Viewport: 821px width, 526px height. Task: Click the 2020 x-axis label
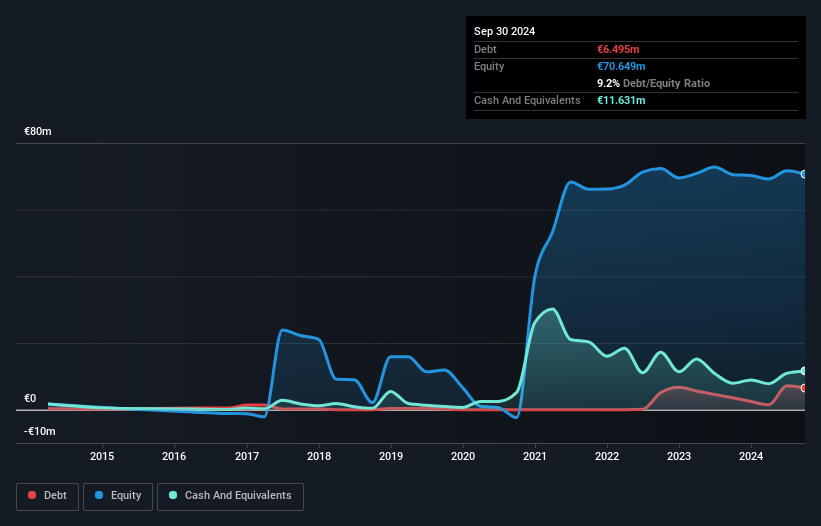(x=463, y=456)
